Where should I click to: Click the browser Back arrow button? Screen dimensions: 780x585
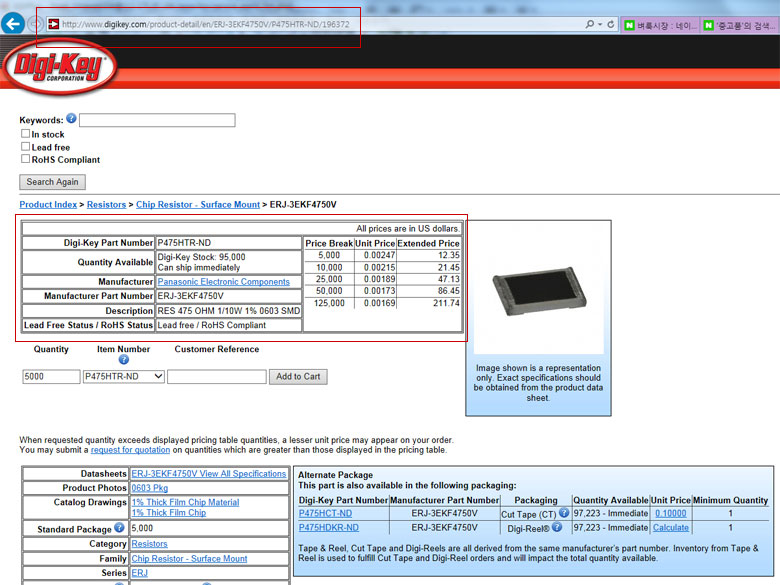coord(13,23)
